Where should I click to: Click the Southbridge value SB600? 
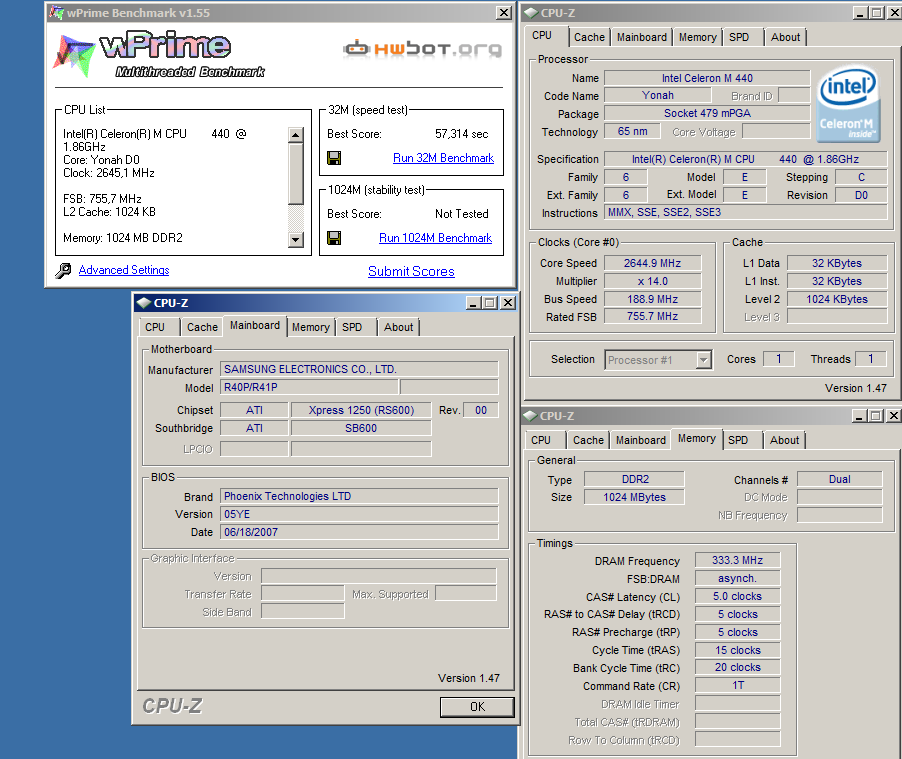(x=361, y=428)
